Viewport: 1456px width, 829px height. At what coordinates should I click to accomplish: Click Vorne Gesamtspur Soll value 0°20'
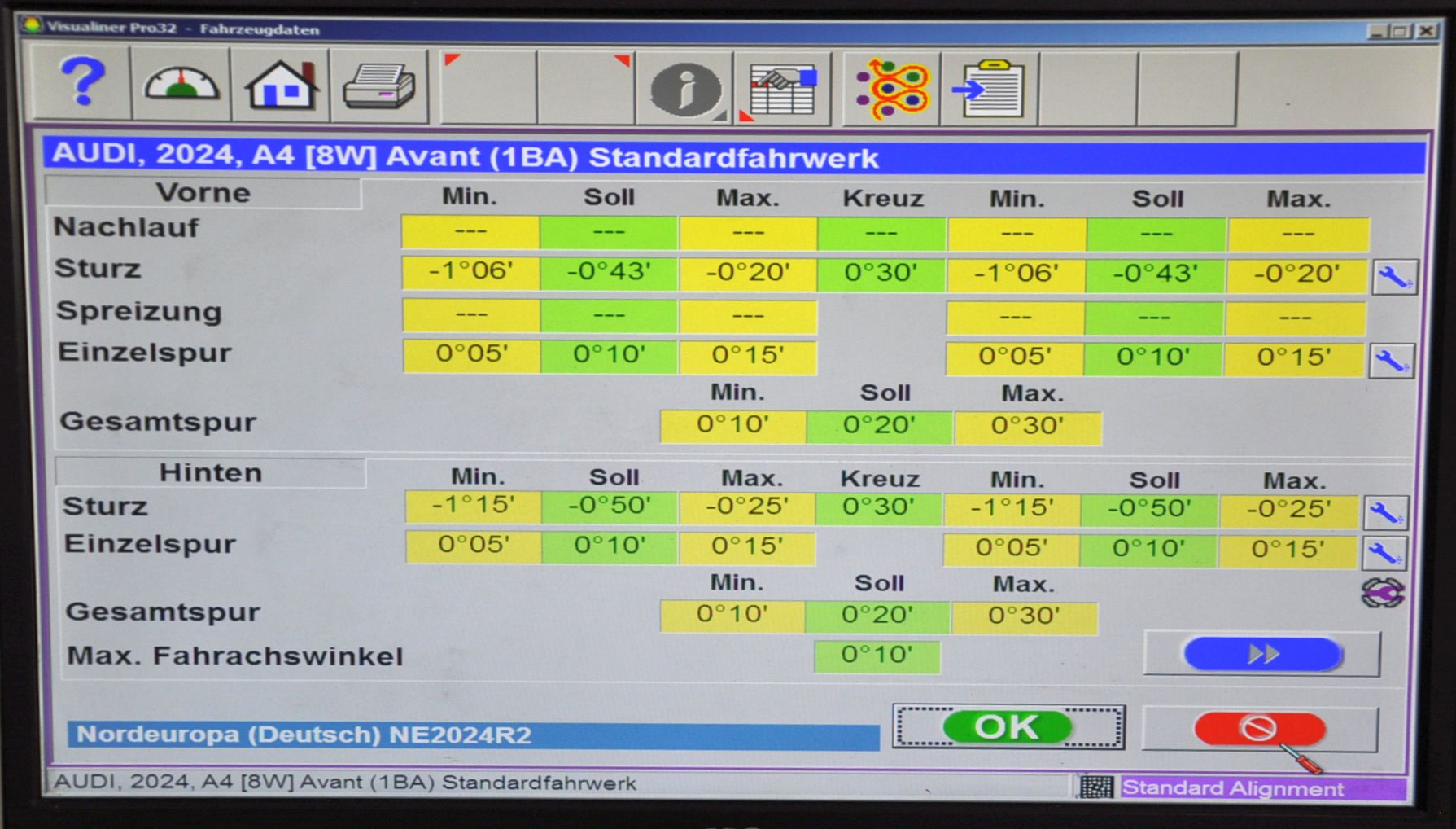[879, 426]
